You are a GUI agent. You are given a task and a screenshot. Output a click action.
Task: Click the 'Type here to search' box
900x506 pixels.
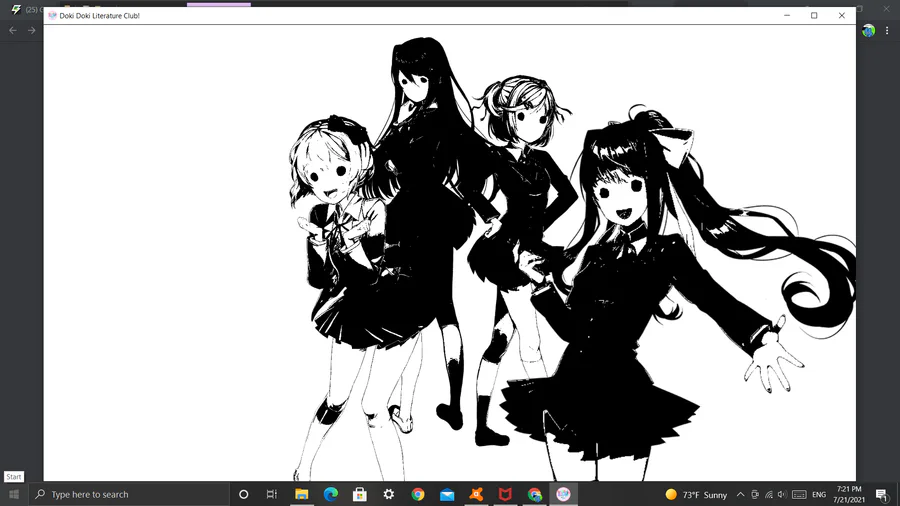pyautogui.click(x=129, y=494)
